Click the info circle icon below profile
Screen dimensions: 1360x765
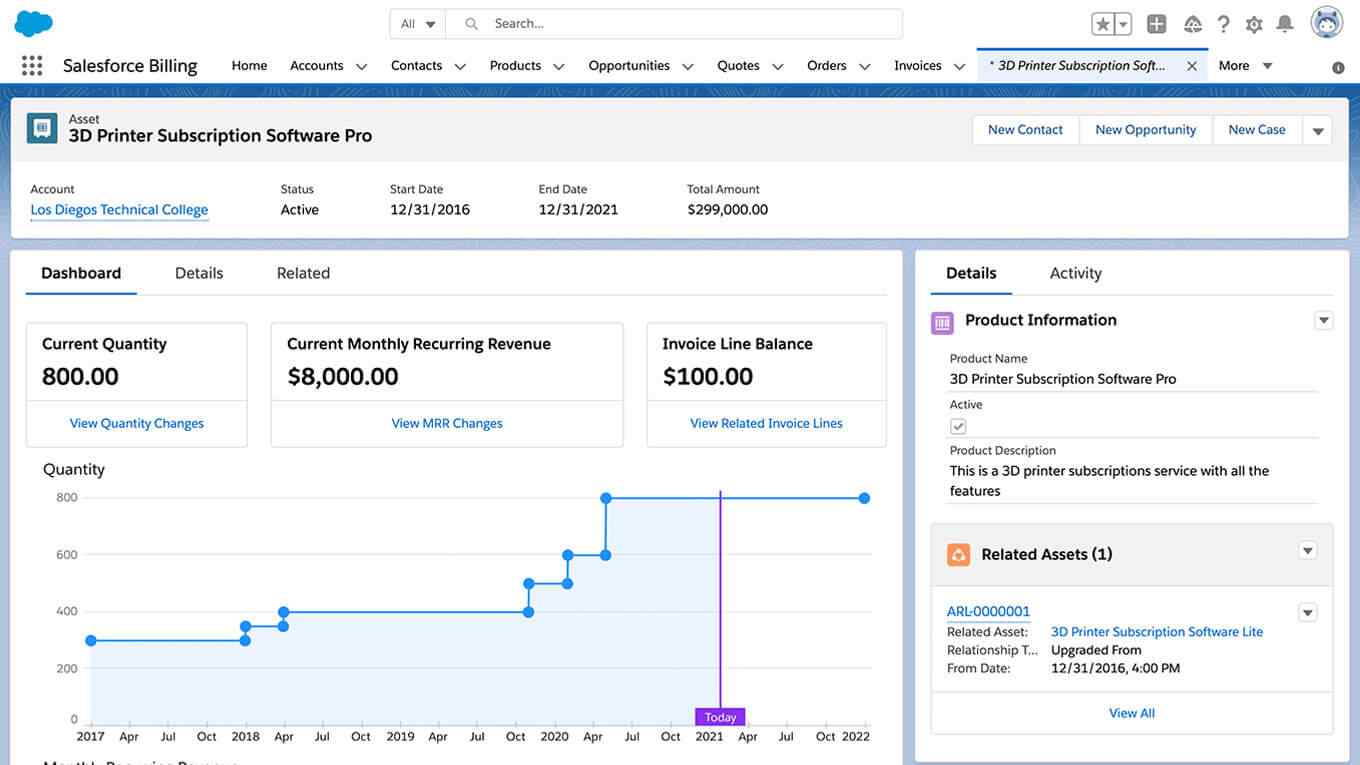pos(1338,67)
